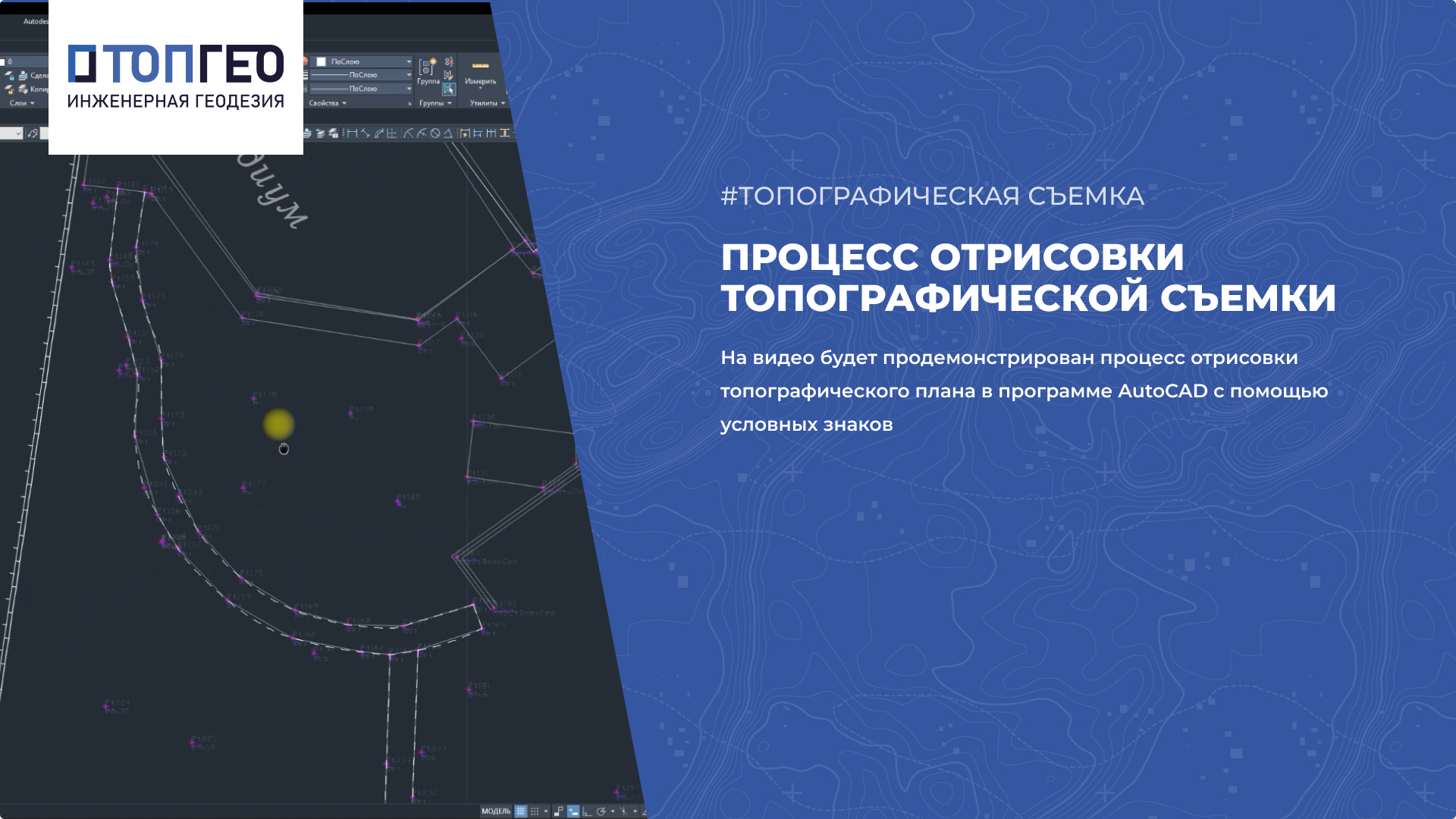Open the bottom ПоСлою linetype dropdown
This screenshot has width=1456, height=819.
coord(361,89)
